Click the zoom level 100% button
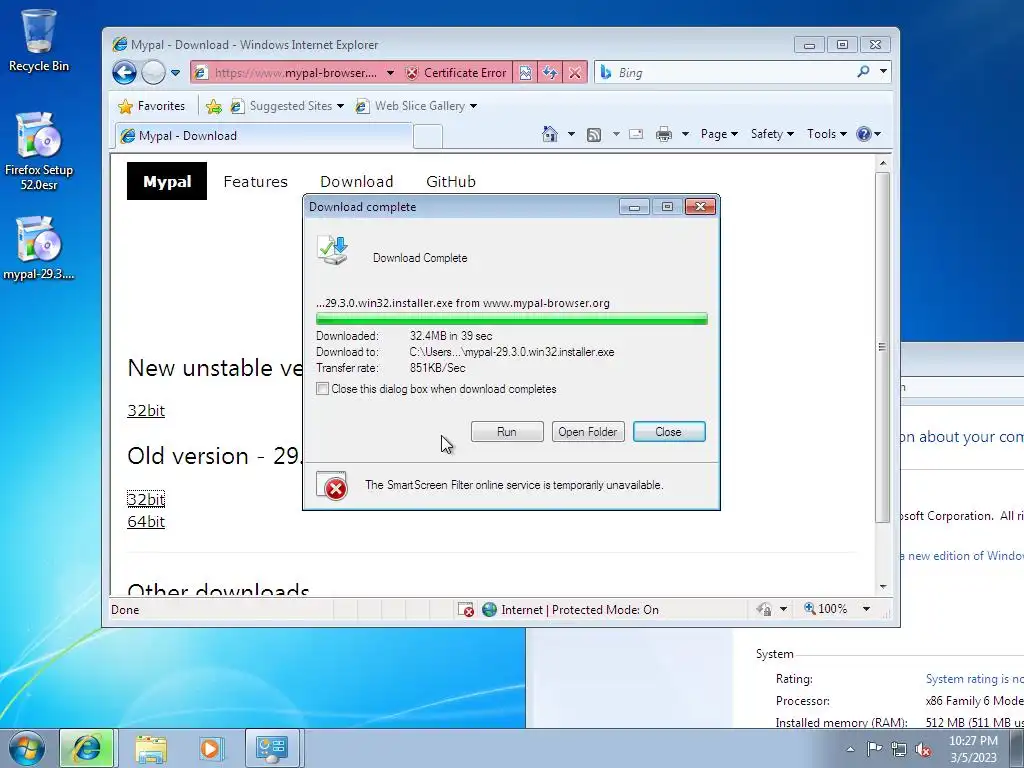This screenshot has height=768, width=1024. pyautogui.click(x=825, y=609)
